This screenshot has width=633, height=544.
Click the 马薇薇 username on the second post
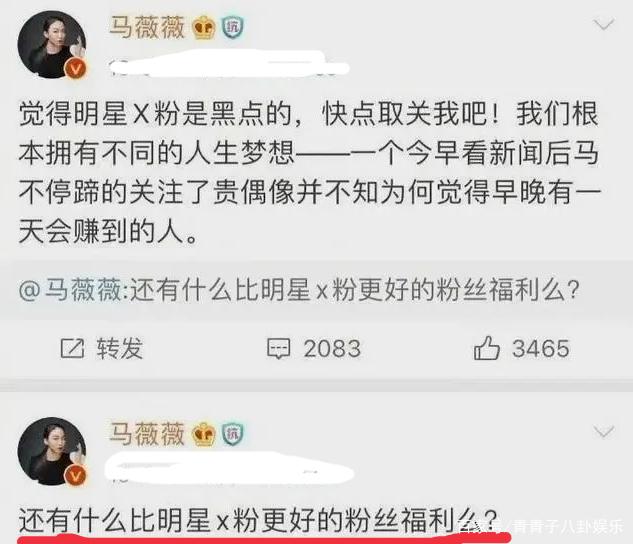pos(147,434)
